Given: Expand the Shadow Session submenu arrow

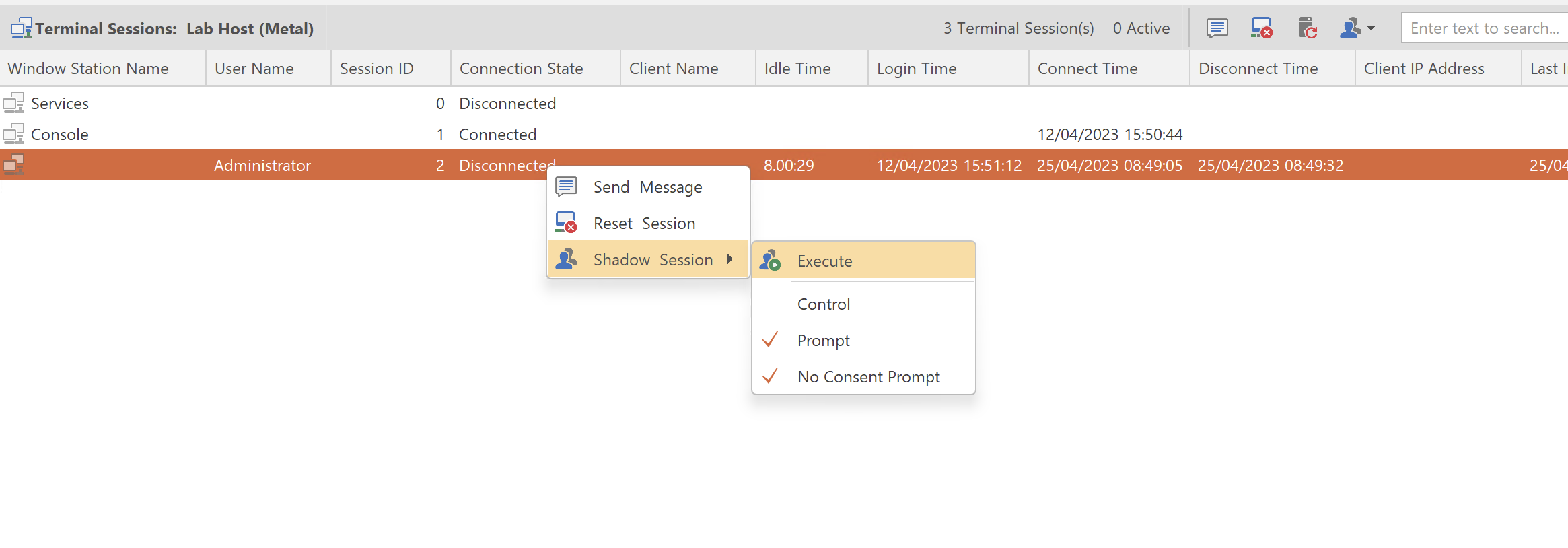Looking at the screenshot, I should pos(730,259).
